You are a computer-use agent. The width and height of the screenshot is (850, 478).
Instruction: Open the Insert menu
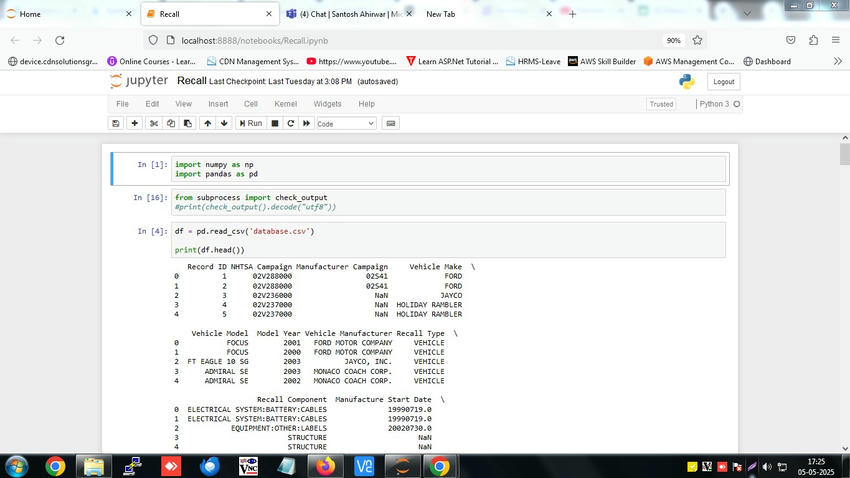point(218,104)
